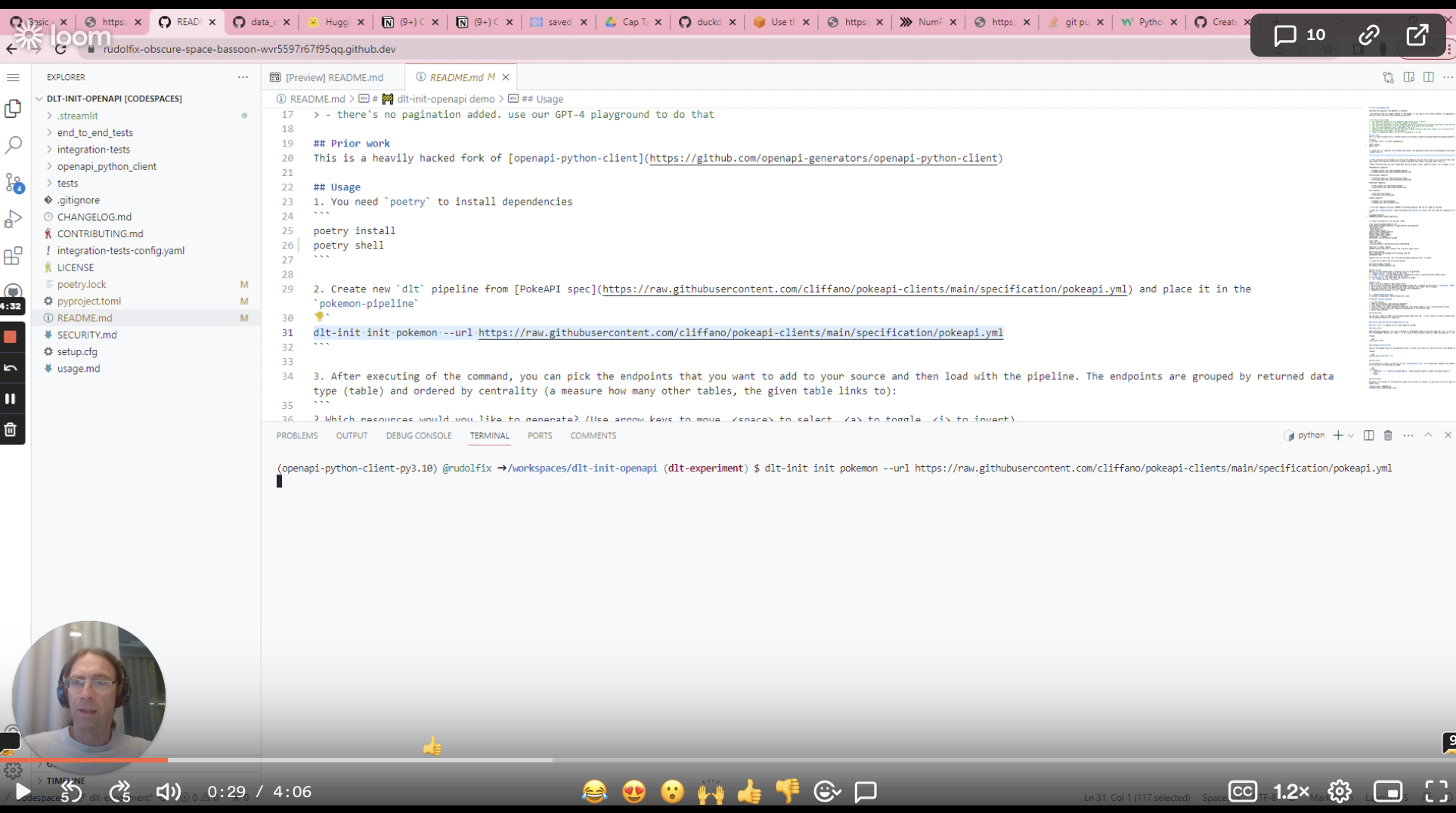Open the hamburger application menu

pyautogui.click(x=13, y=77)
